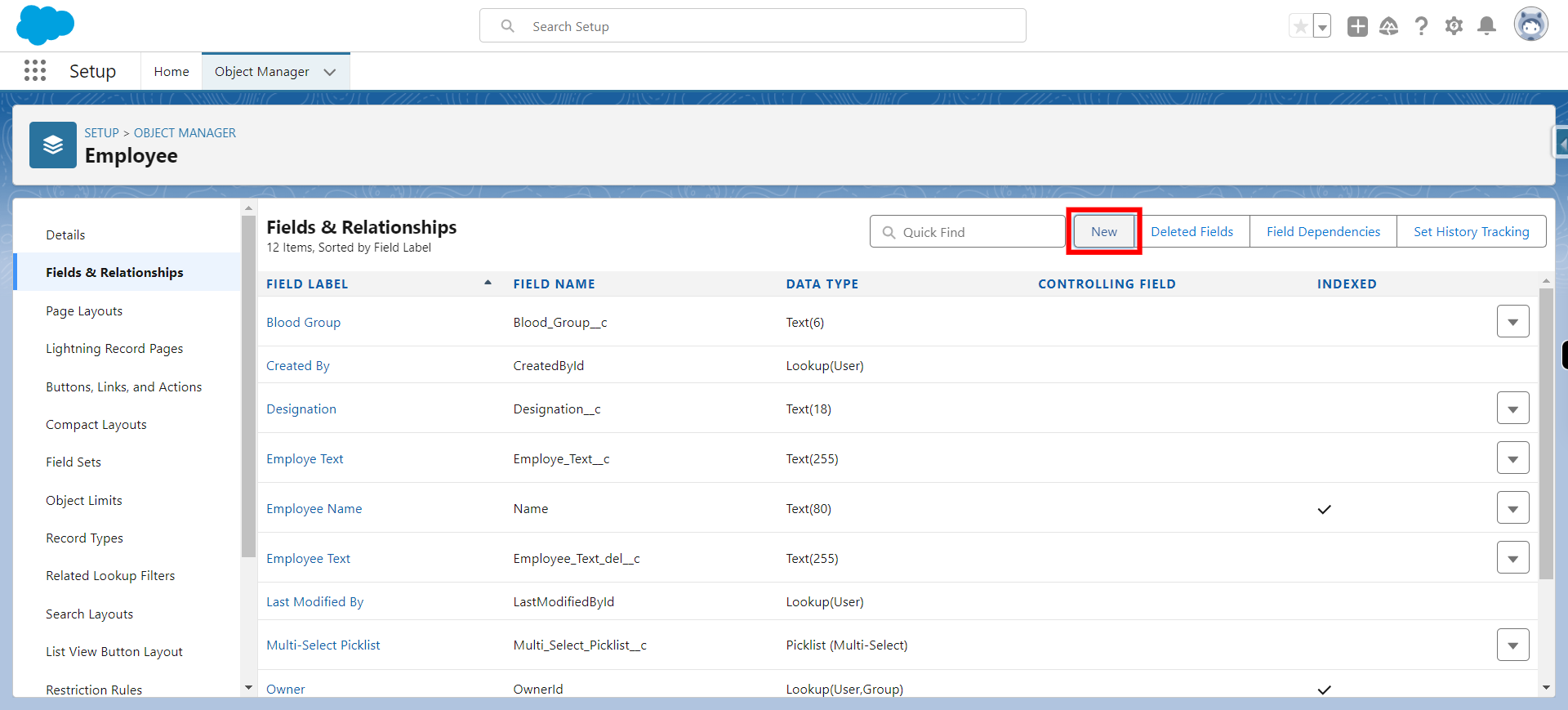Open Details in the sidebar
The image size is (1568, 710).
point(65,235)
